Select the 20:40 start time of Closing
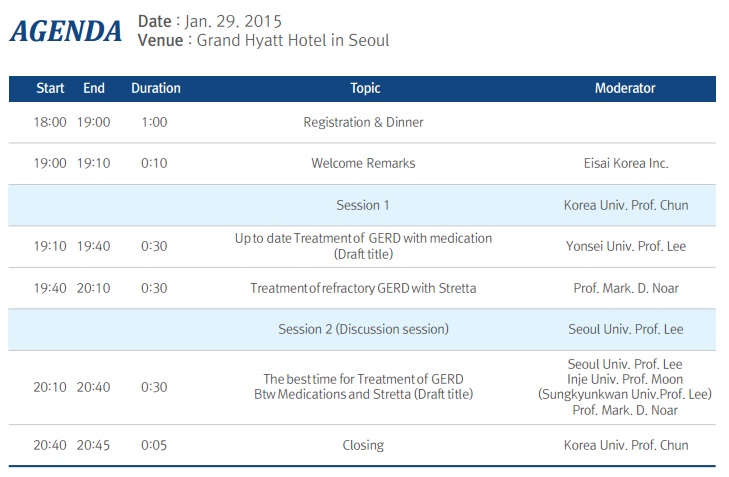The width and height of the screenshot is (729, 477). click(x=50, y=445)
